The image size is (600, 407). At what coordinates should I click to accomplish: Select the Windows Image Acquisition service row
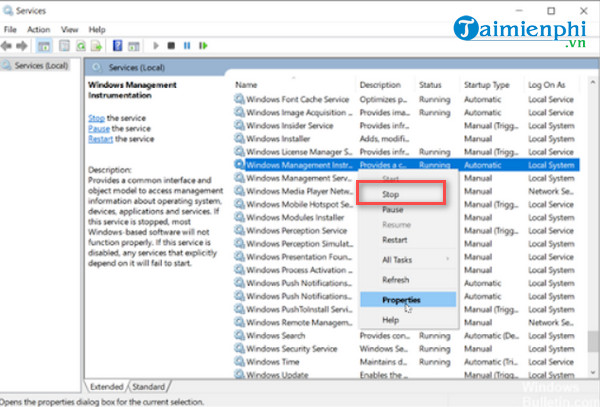click(406, 112)
